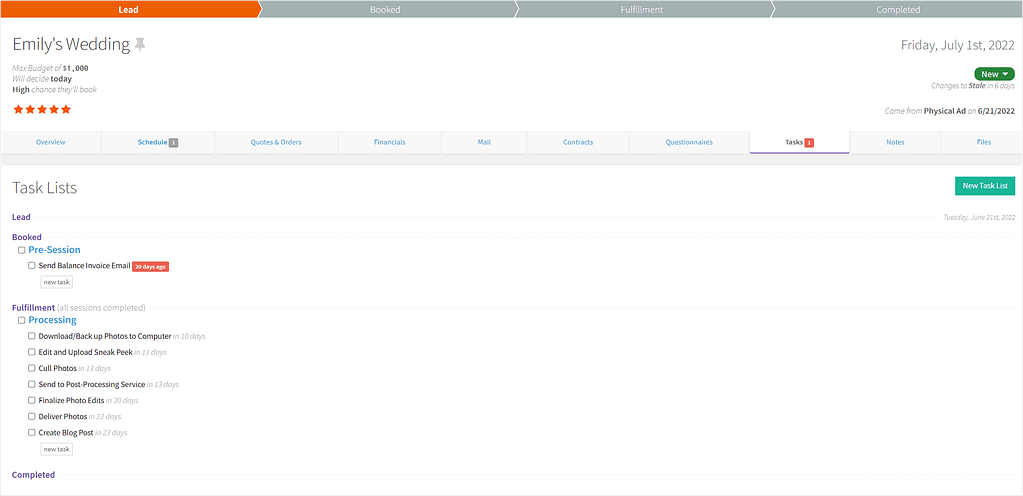Check the Edit and Upload Sneak Peek task

pyautogui.click(x=31, y=352)
